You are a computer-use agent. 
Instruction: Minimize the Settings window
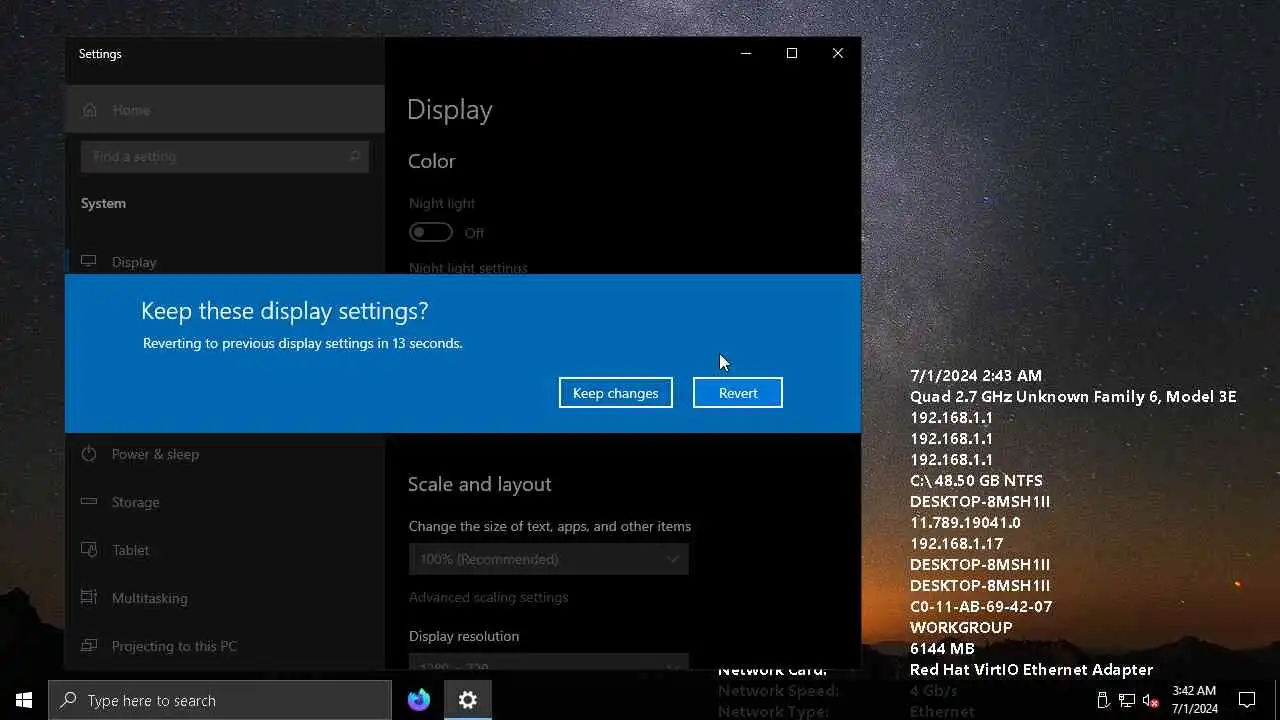pos(746,54)
